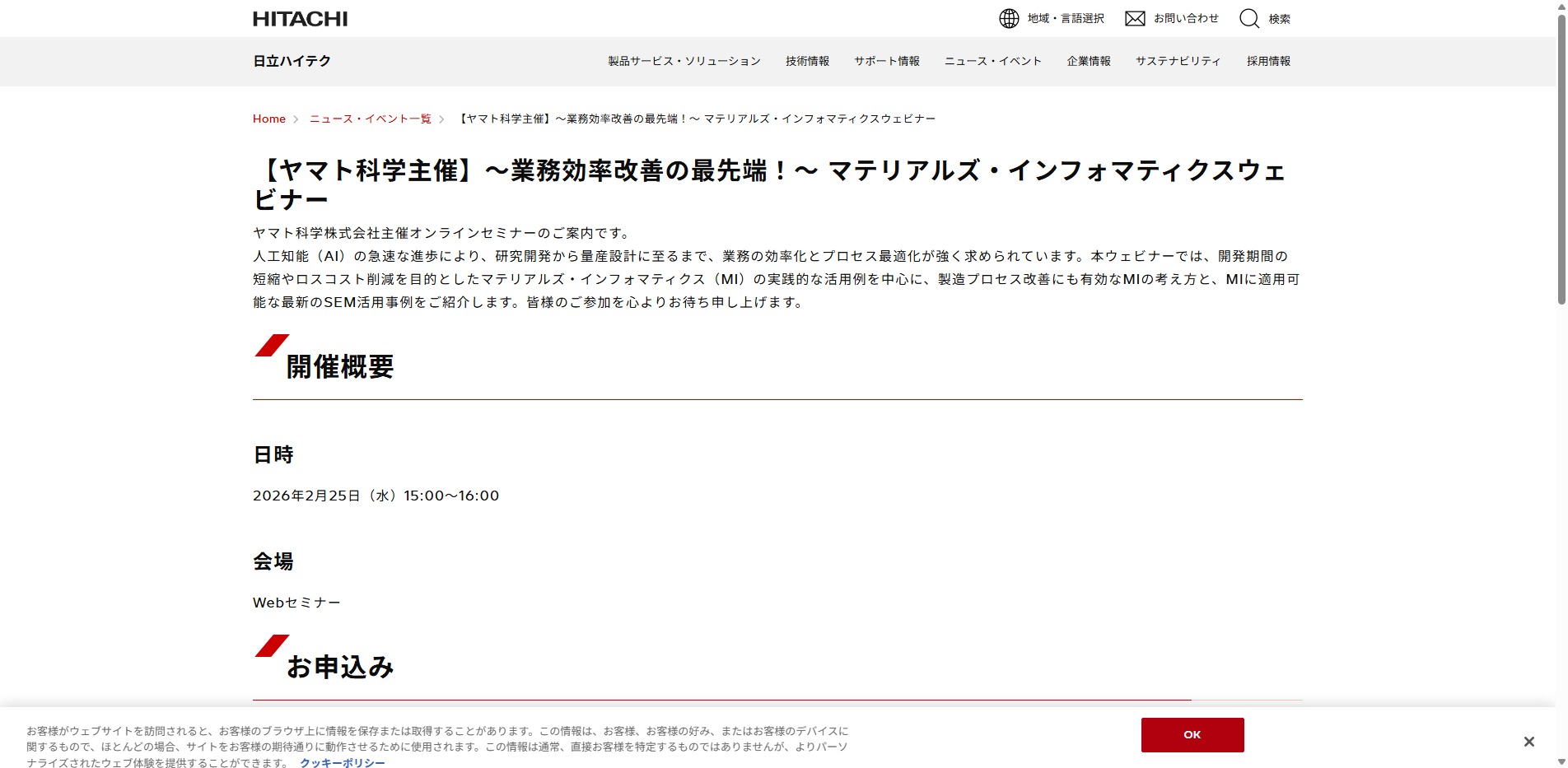
Task: Open language selection via the globe icon
Action: point(1009,18)
